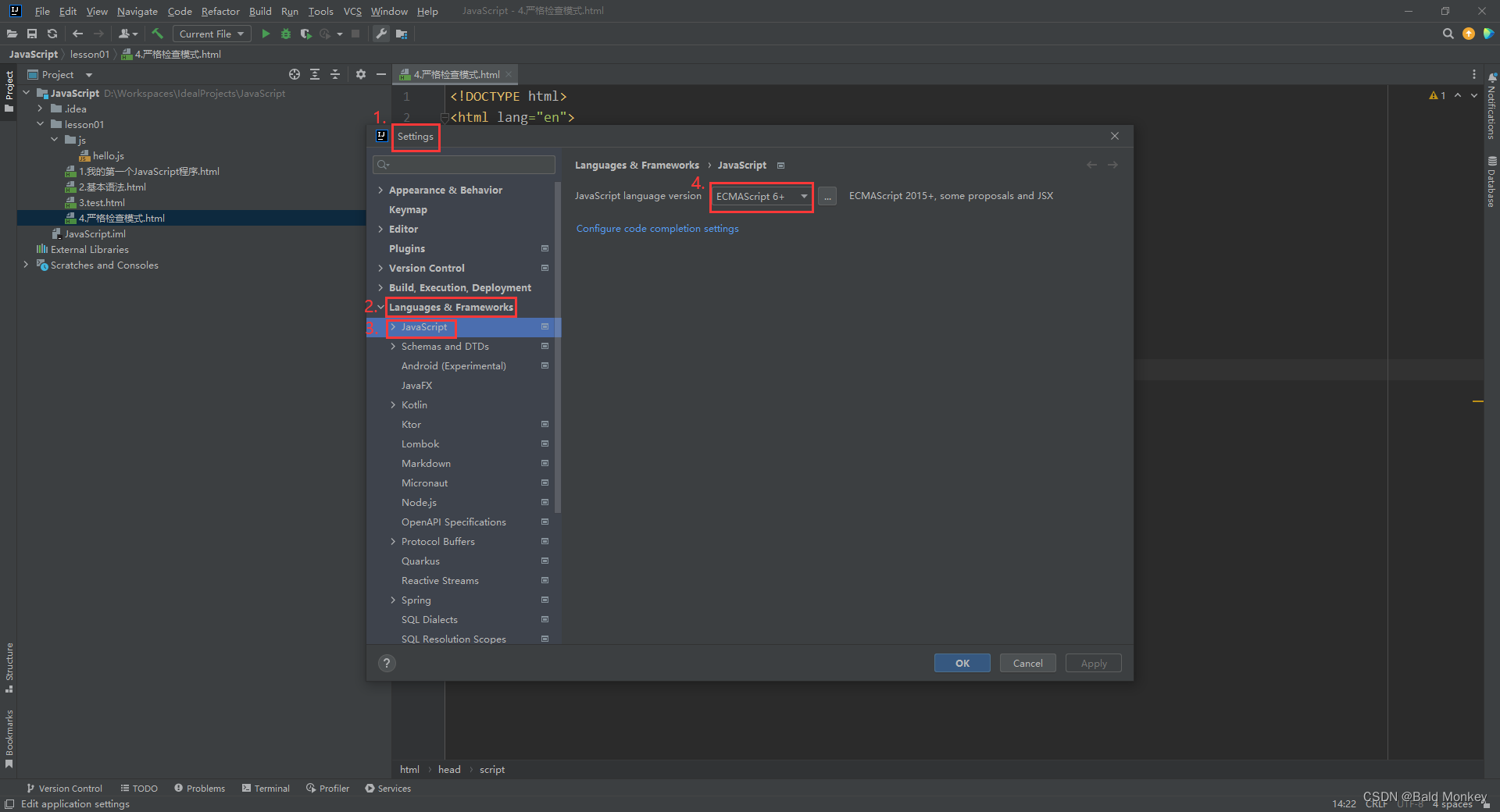Click the Debug bug icon

pos(286,34)
